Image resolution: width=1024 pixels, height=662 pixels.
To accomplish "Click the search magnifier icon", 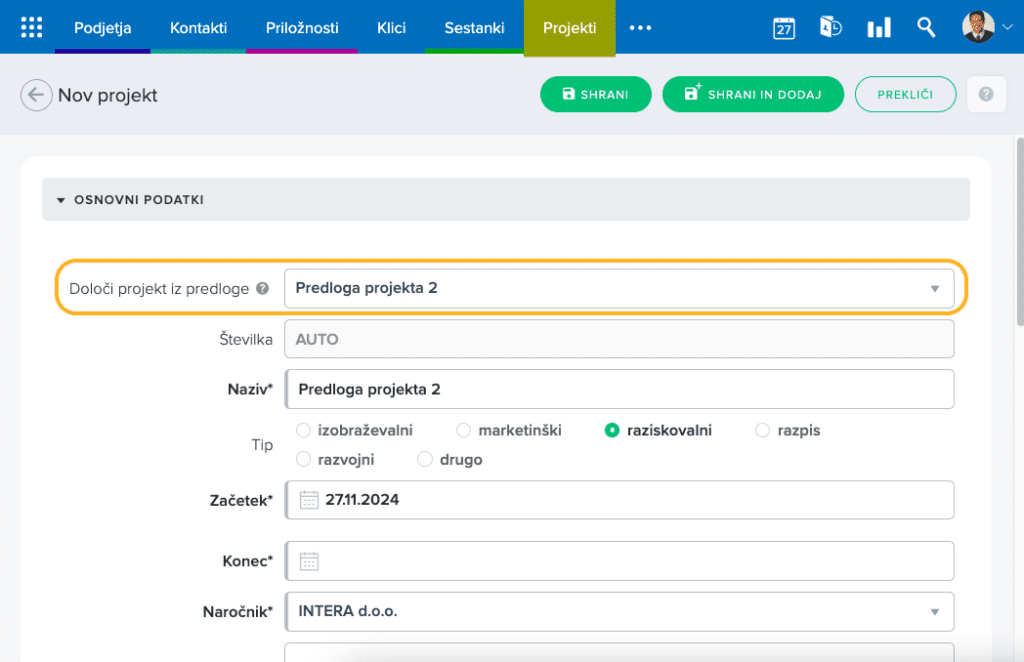I will pos(926,27).
